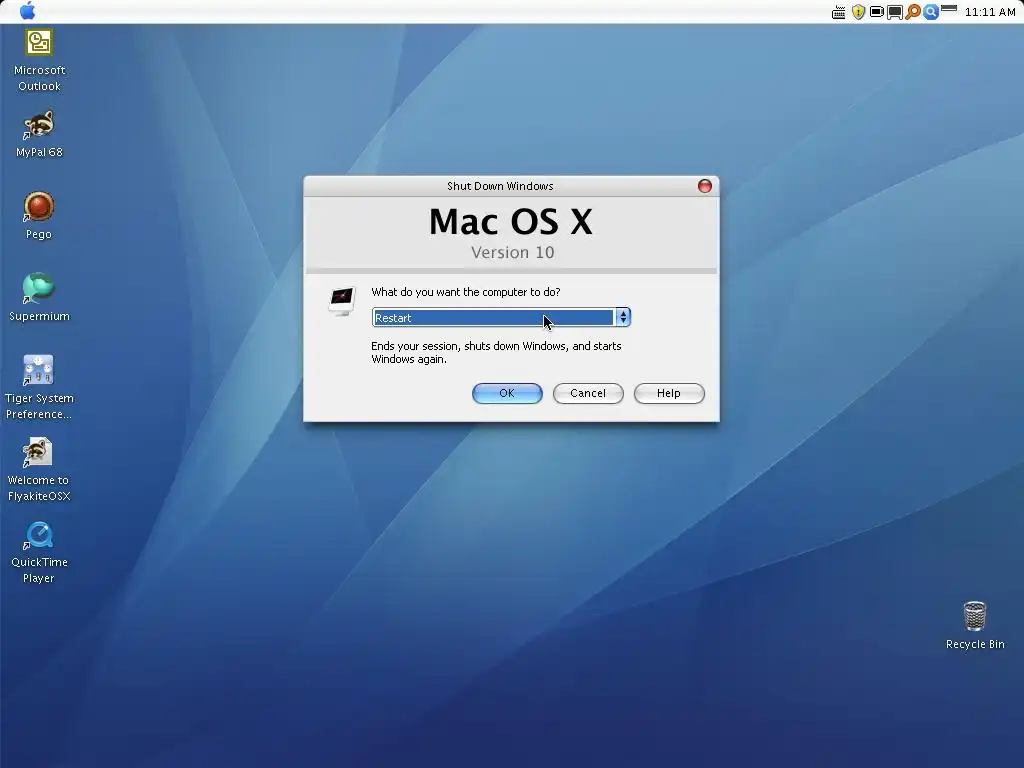Click 'What do you want the computer to do?'

466,292
